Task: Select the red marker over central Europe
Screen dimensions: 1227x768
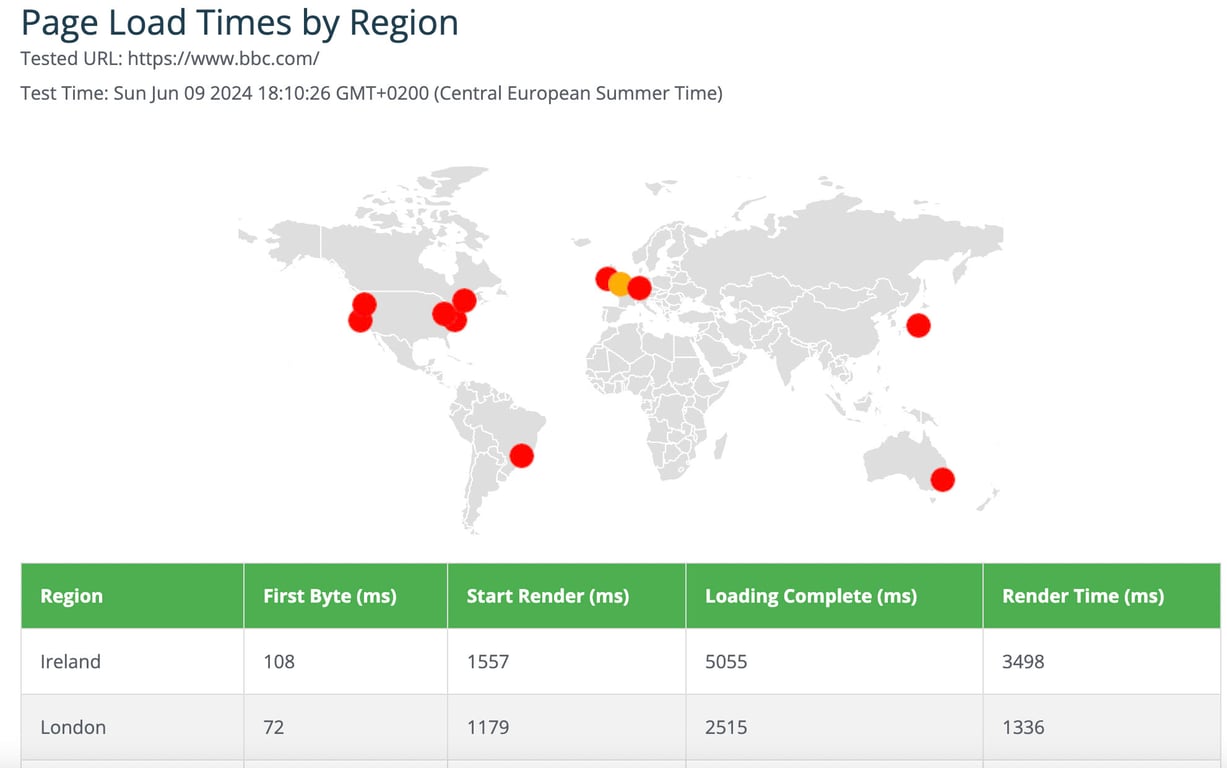Action: pyautogui.click(x=639, y=288)
